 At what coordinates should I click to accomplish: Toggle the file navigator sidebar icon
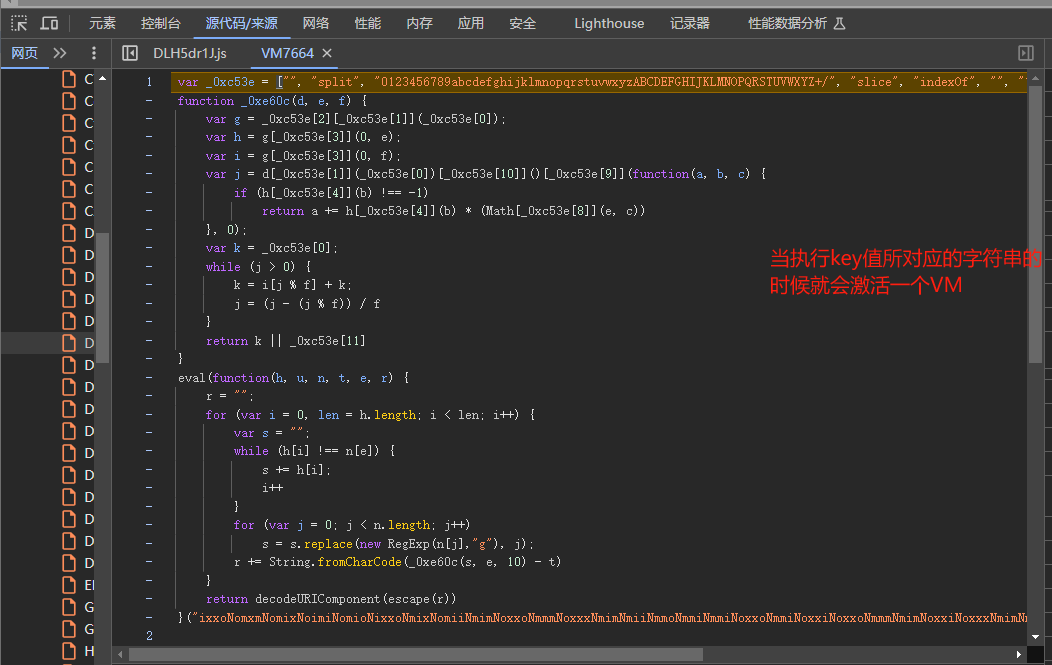click(x=129, y=53)
